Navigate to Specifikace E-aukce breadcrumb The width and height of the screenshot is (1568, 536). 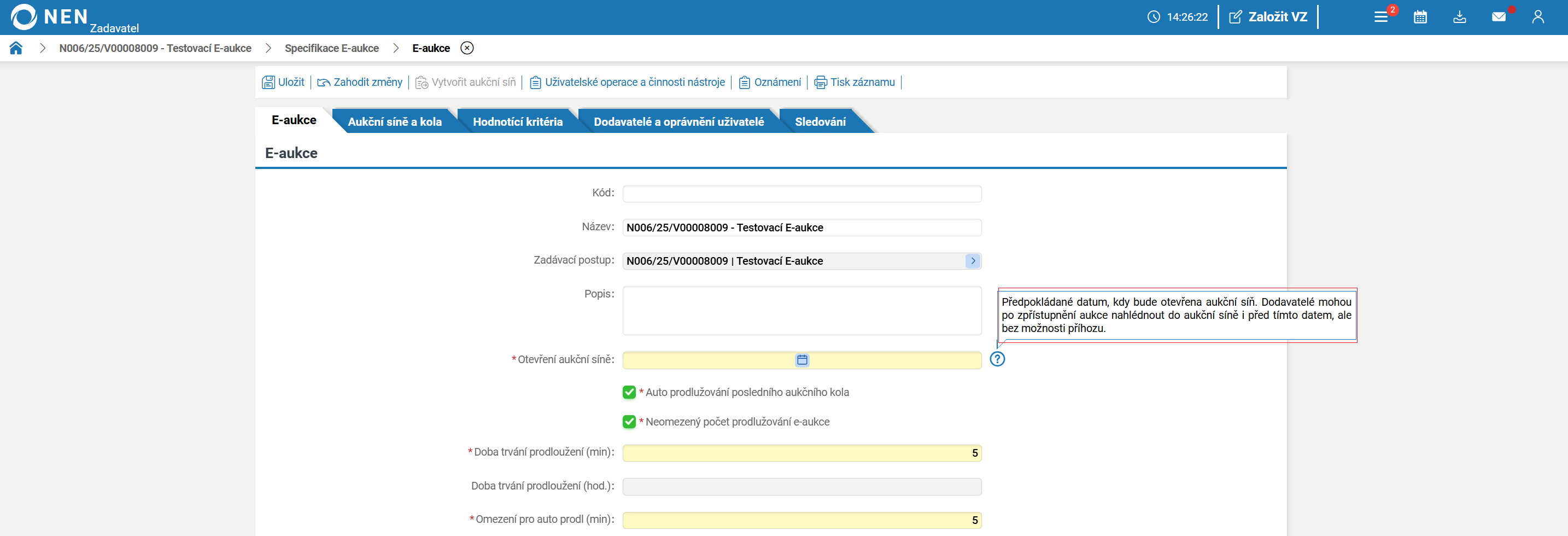[x=332, y=48]
